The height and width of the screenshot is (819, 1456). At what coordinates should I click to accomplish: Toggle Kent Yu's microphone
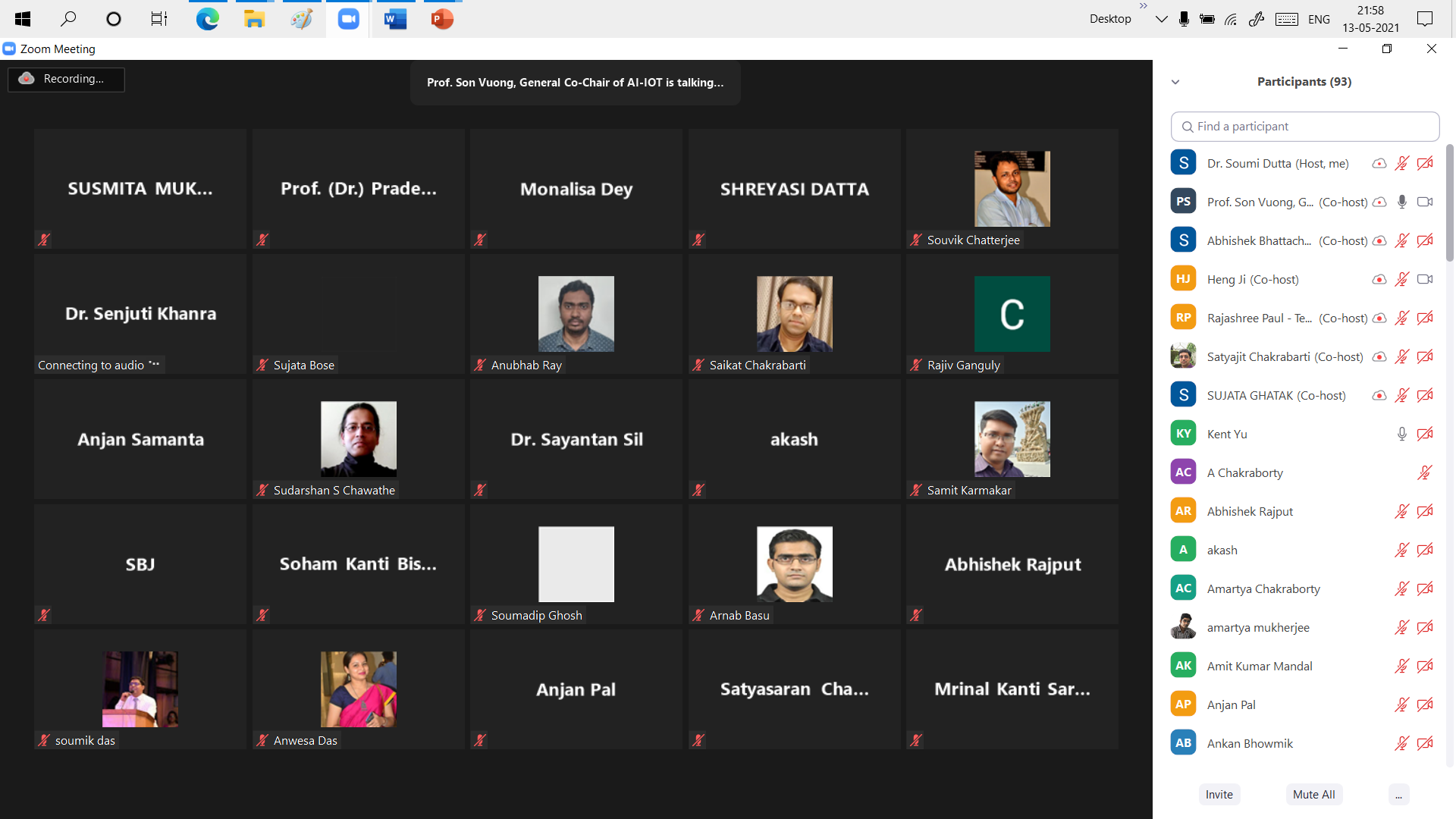click(1402, 434)
